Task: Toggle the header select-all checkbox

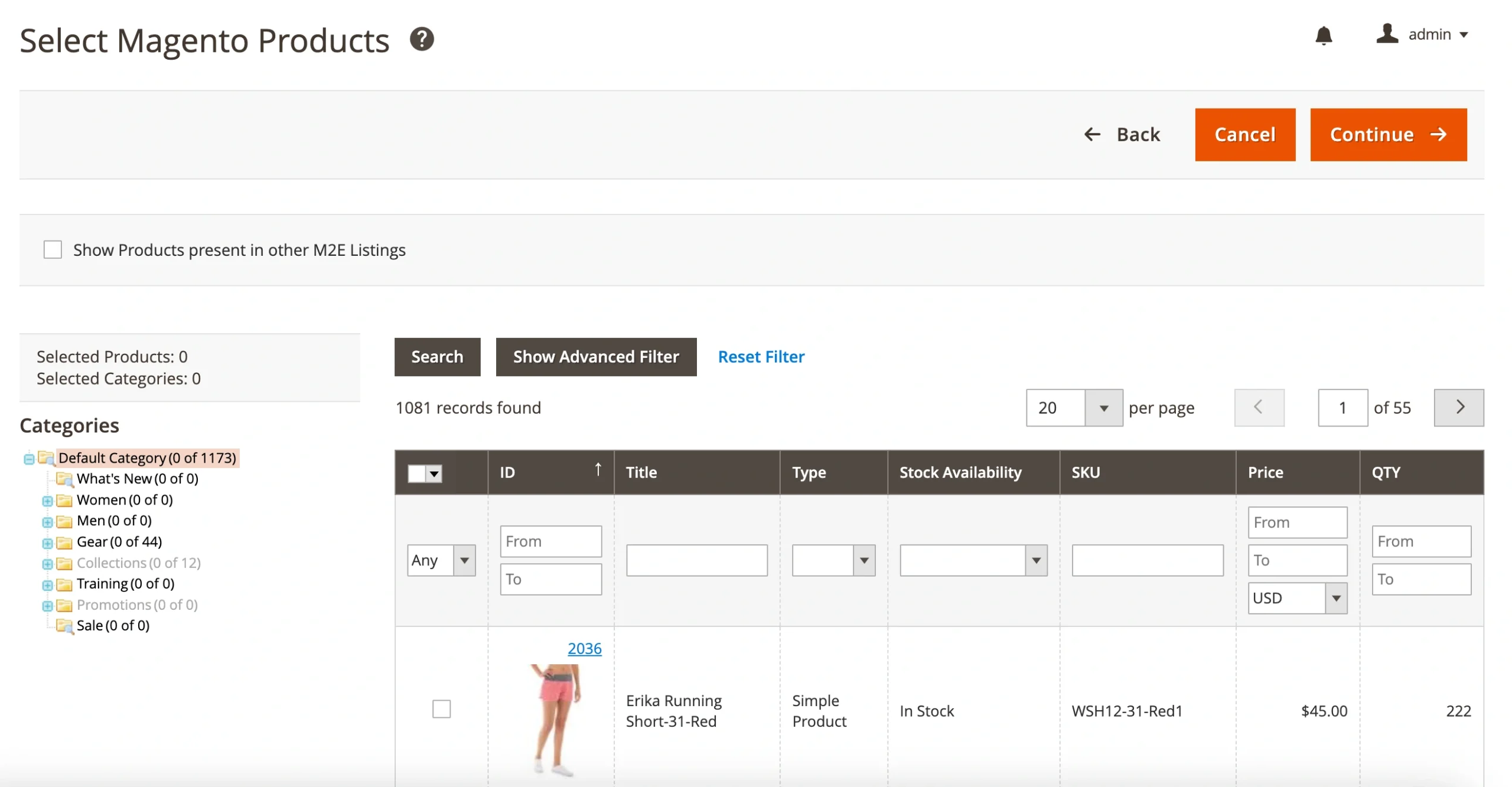Action: 417,473
